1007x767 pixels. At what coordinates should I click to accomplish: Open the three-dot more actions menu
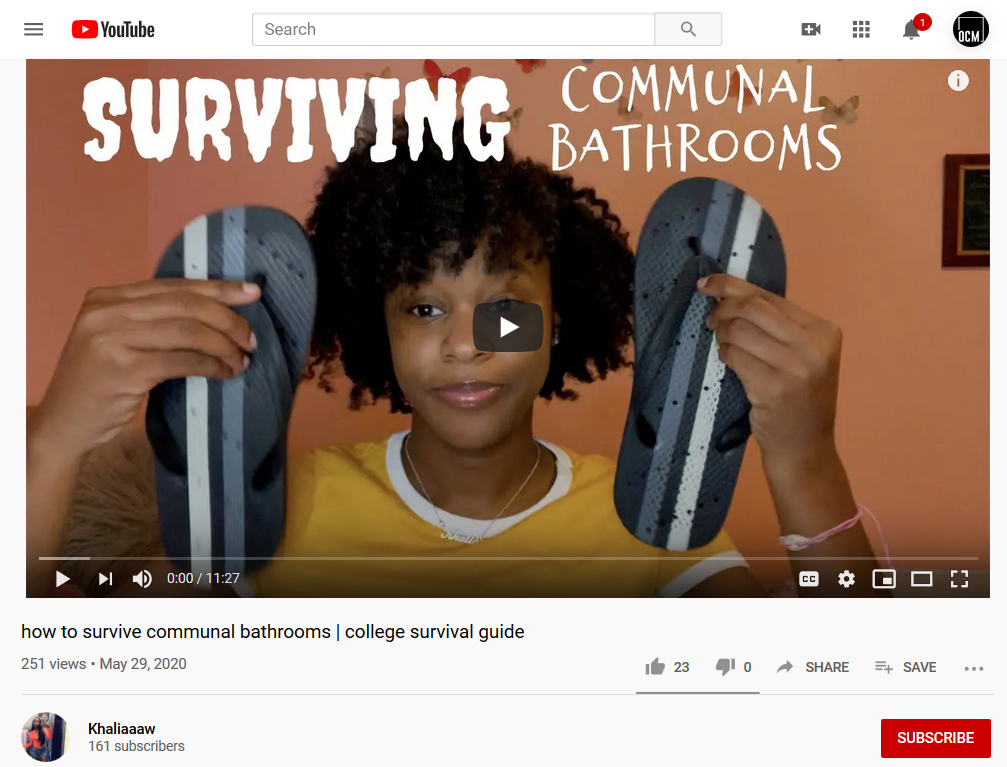(x=974, y=669)
